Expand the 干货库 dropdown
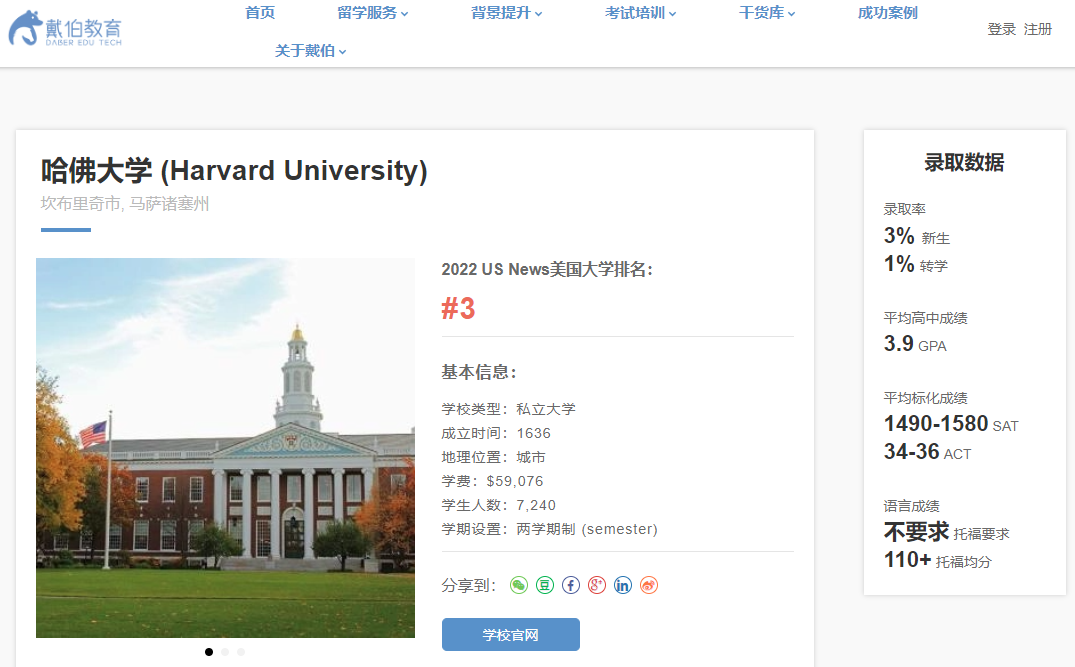This screenshot has width=1075, height=667. pyautogui.click(x=766, y=13)
